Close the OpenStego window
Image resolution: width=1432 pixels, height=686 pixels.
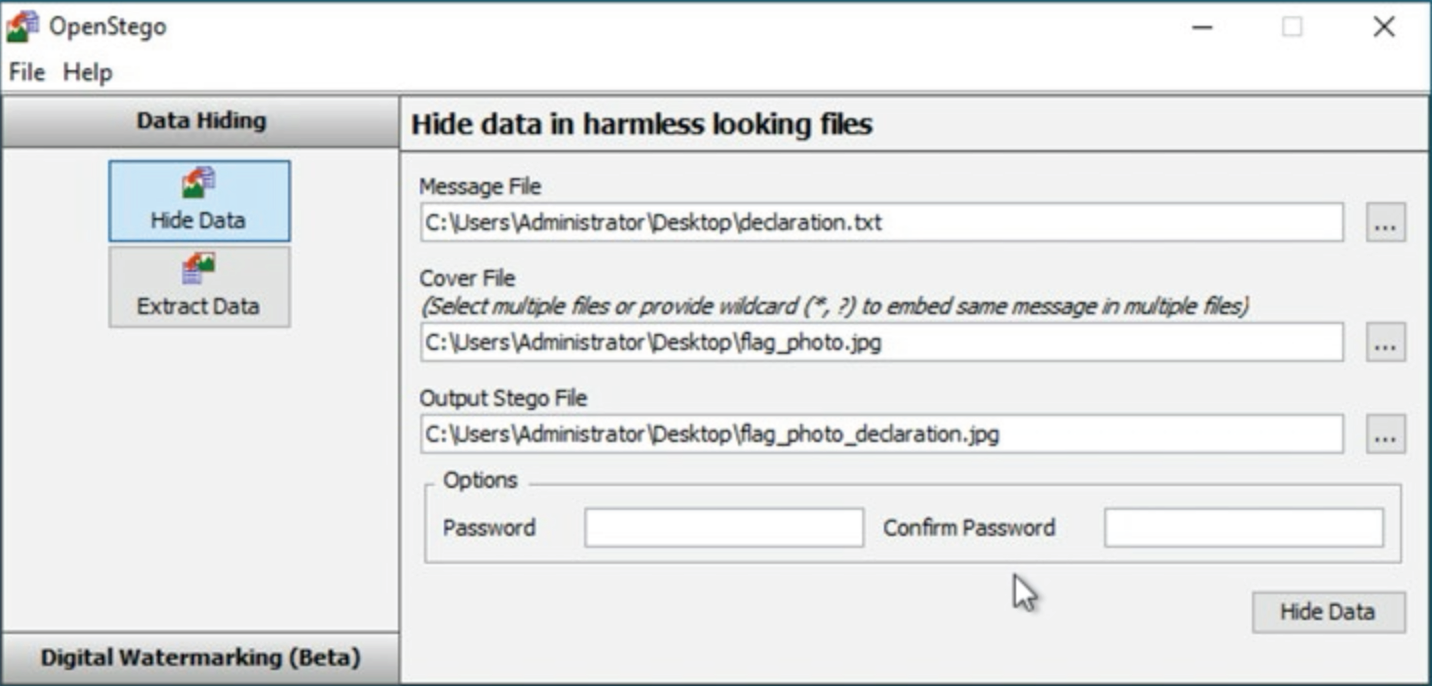coord(1384,27)
